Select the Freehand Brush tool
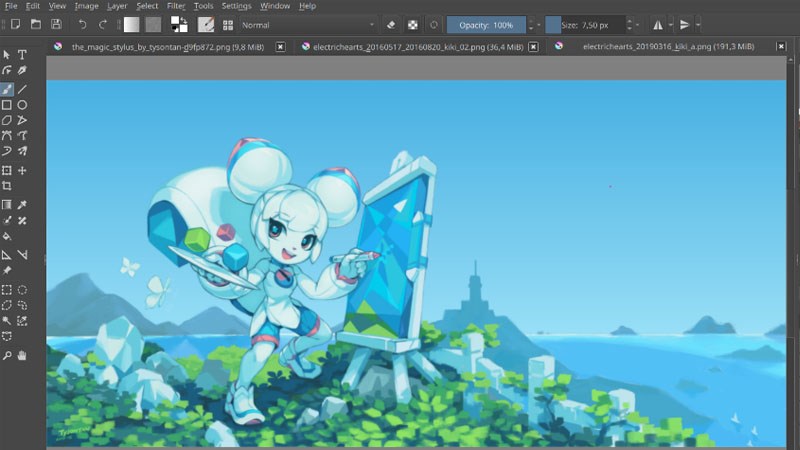The height and width of the screenshot is (450, 800). click(x=7, y=89)
